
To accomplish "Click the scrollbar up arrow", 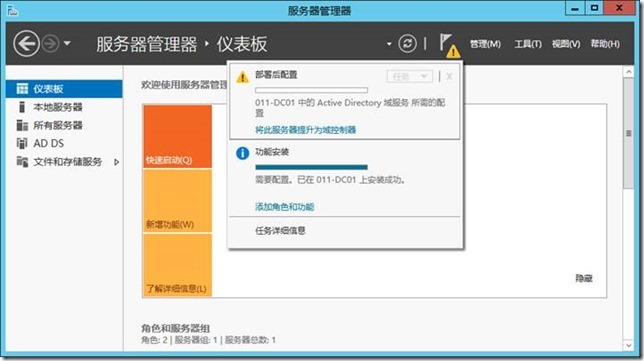I will pyautogui.click(x=628, y=72).
